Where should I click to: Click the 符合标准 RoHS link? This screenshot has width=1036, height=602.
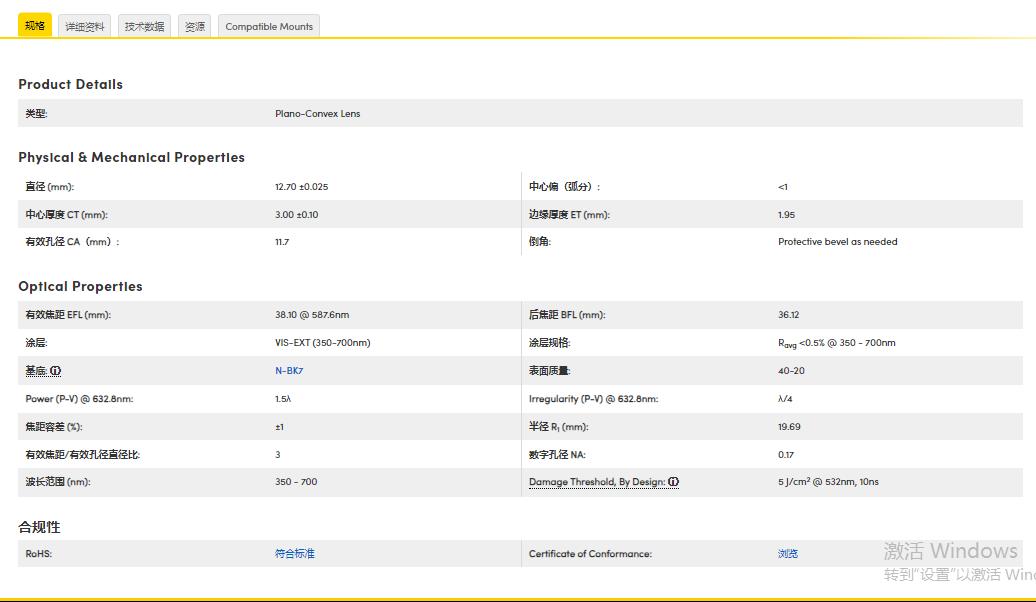(295, 554)
